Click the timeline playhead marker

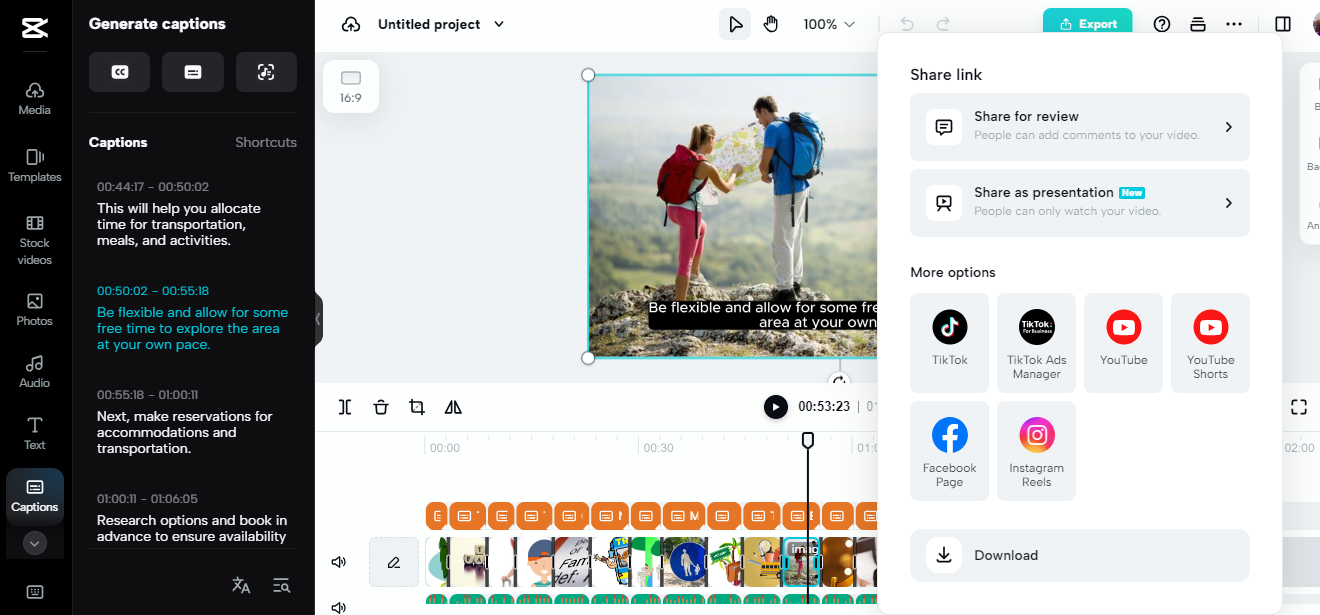pos(808,440)
